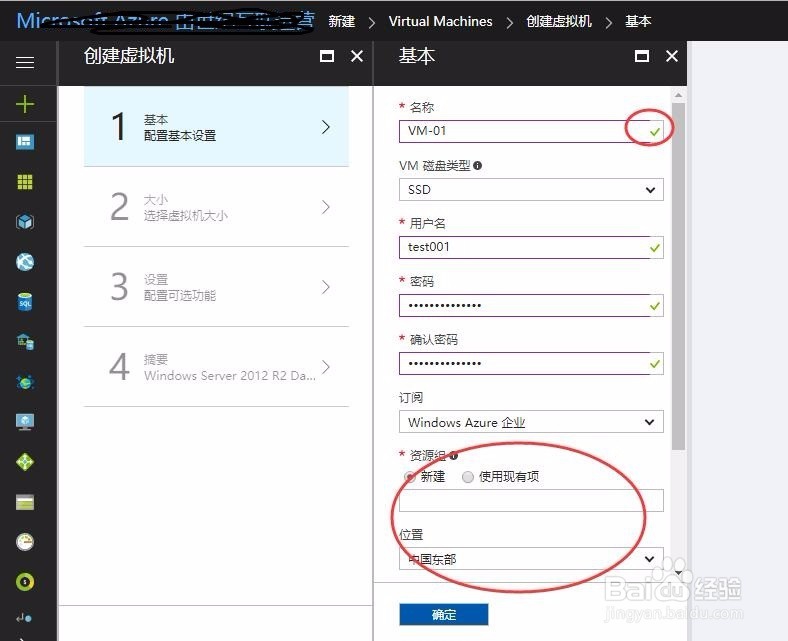Open the 订阅 Windows Azure 企业 dropdown
Image resolution: width=788 pixels, height=641 pixels.
pos(531,422)
